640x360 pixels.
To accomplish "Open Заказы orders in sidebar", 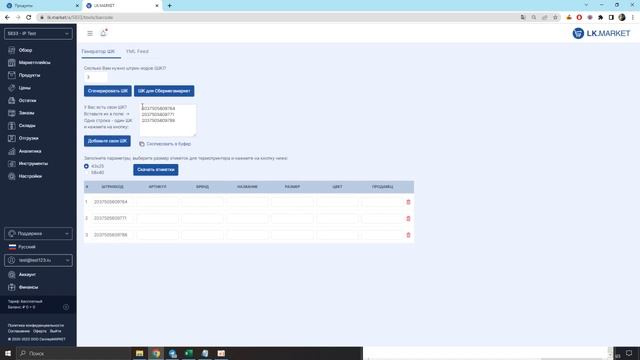I will 26,113.
